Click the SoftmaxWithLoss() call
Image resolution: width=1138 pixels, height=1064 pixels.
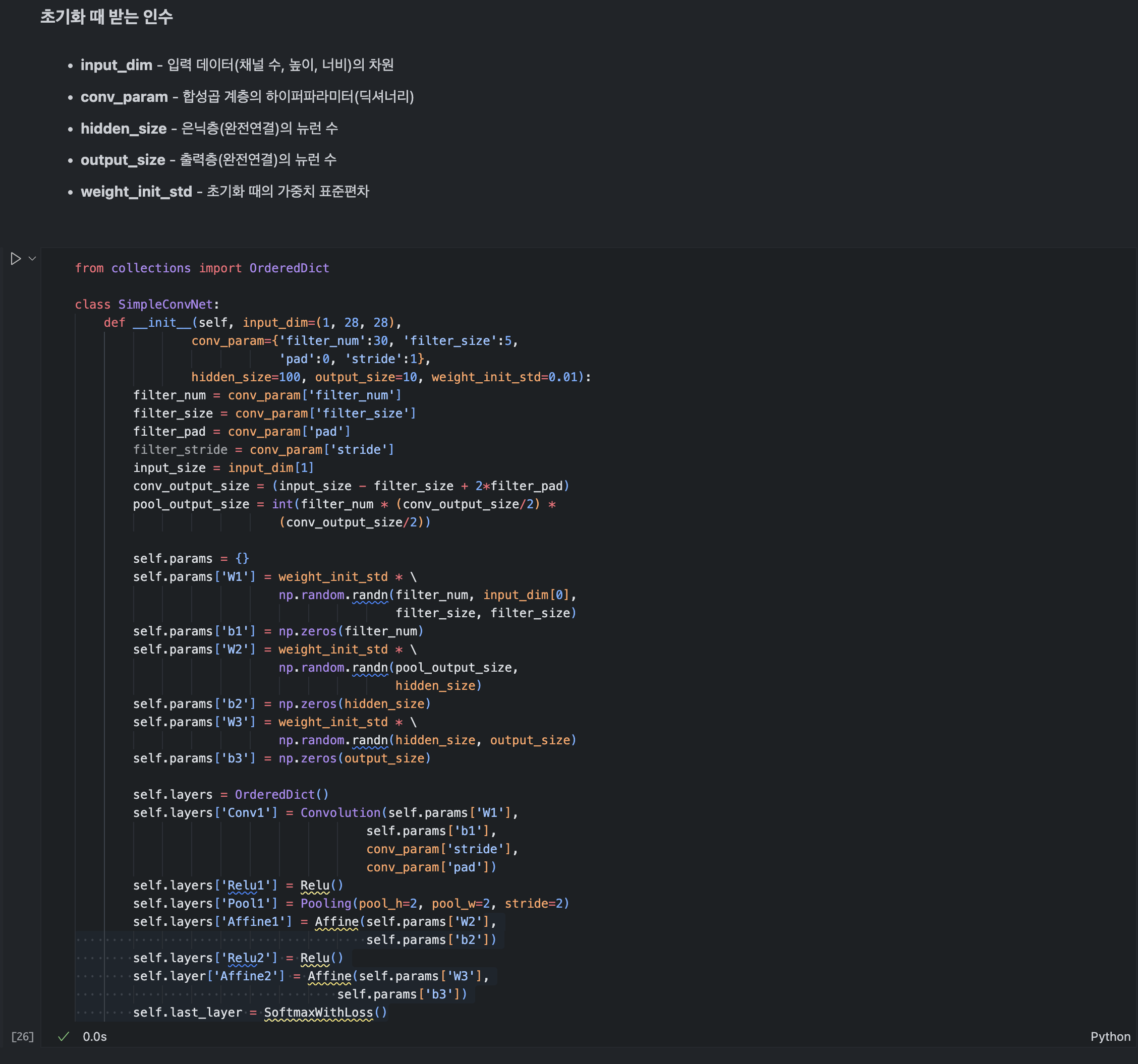pos(326,1013)
